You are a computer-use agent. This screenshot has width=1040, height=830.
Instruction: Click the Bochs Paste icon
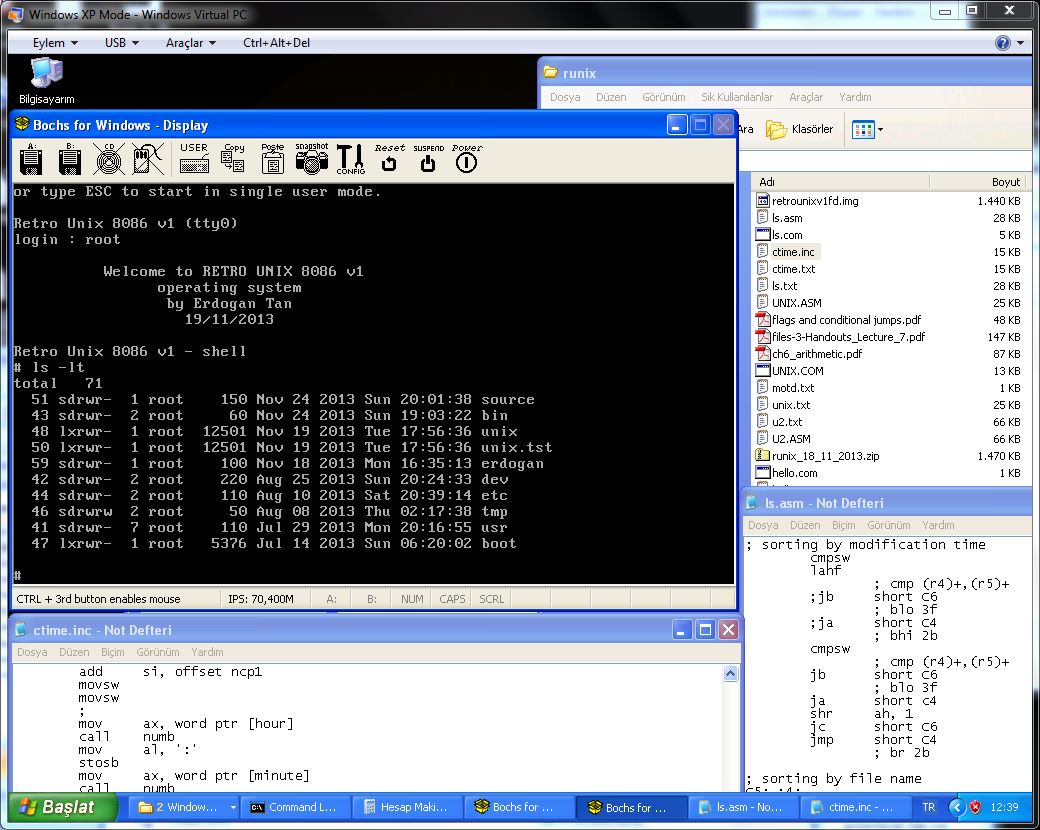(x=273, y=159)
